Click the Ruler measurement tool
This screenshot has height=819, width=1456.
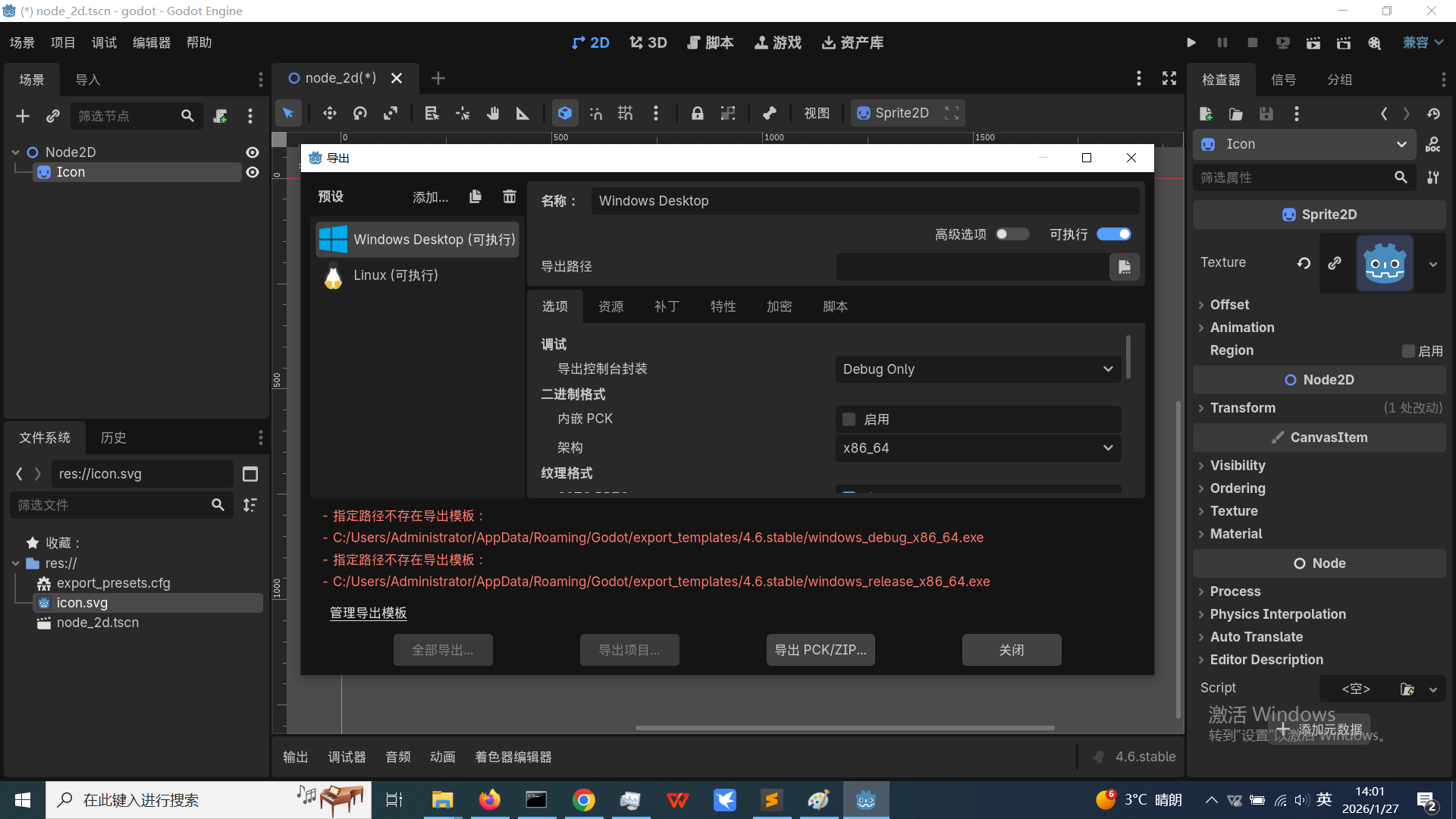coord(522,114)
